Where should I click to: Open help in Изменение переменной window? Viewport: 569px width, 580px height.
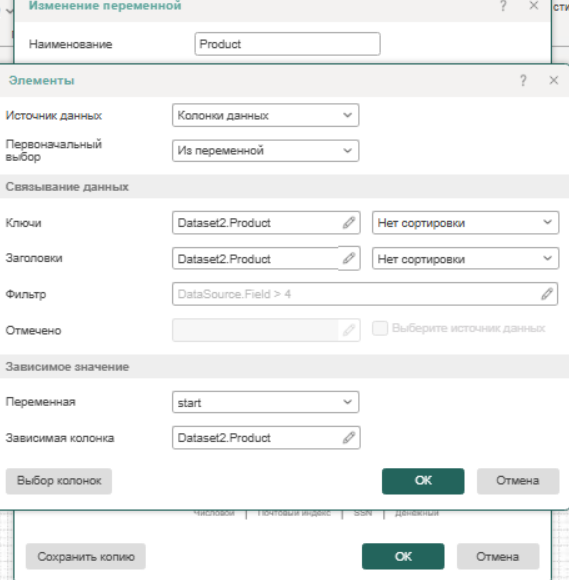point(503,6)
